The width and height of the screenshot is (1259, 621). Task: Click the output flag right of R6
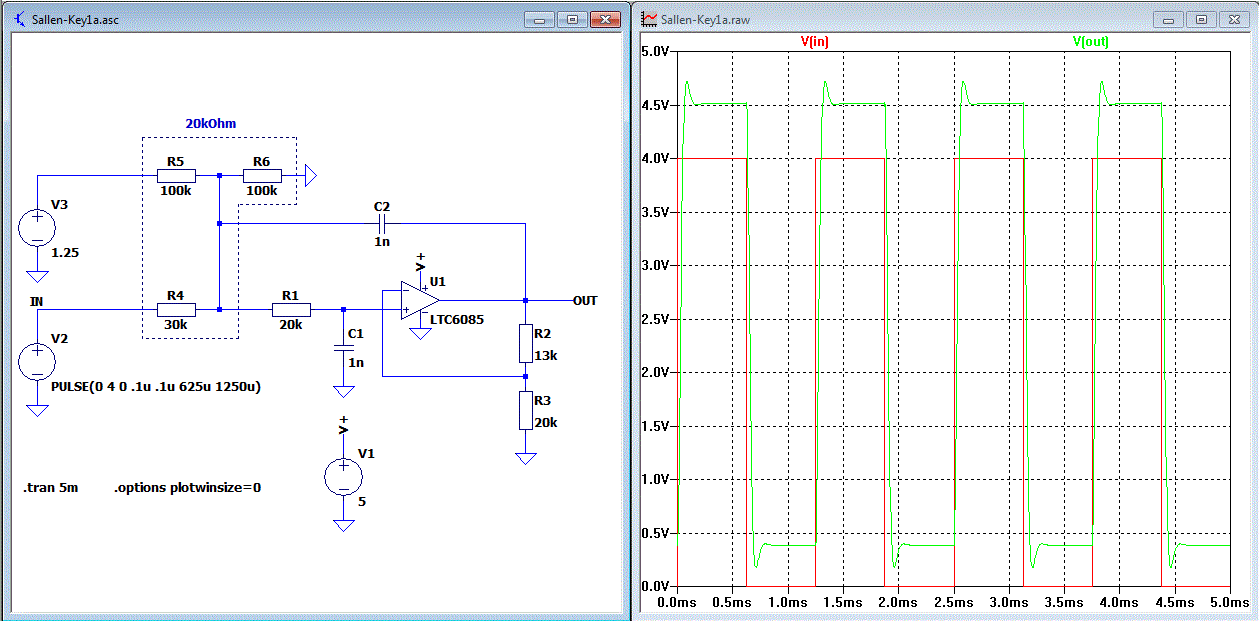click(310, 175)
